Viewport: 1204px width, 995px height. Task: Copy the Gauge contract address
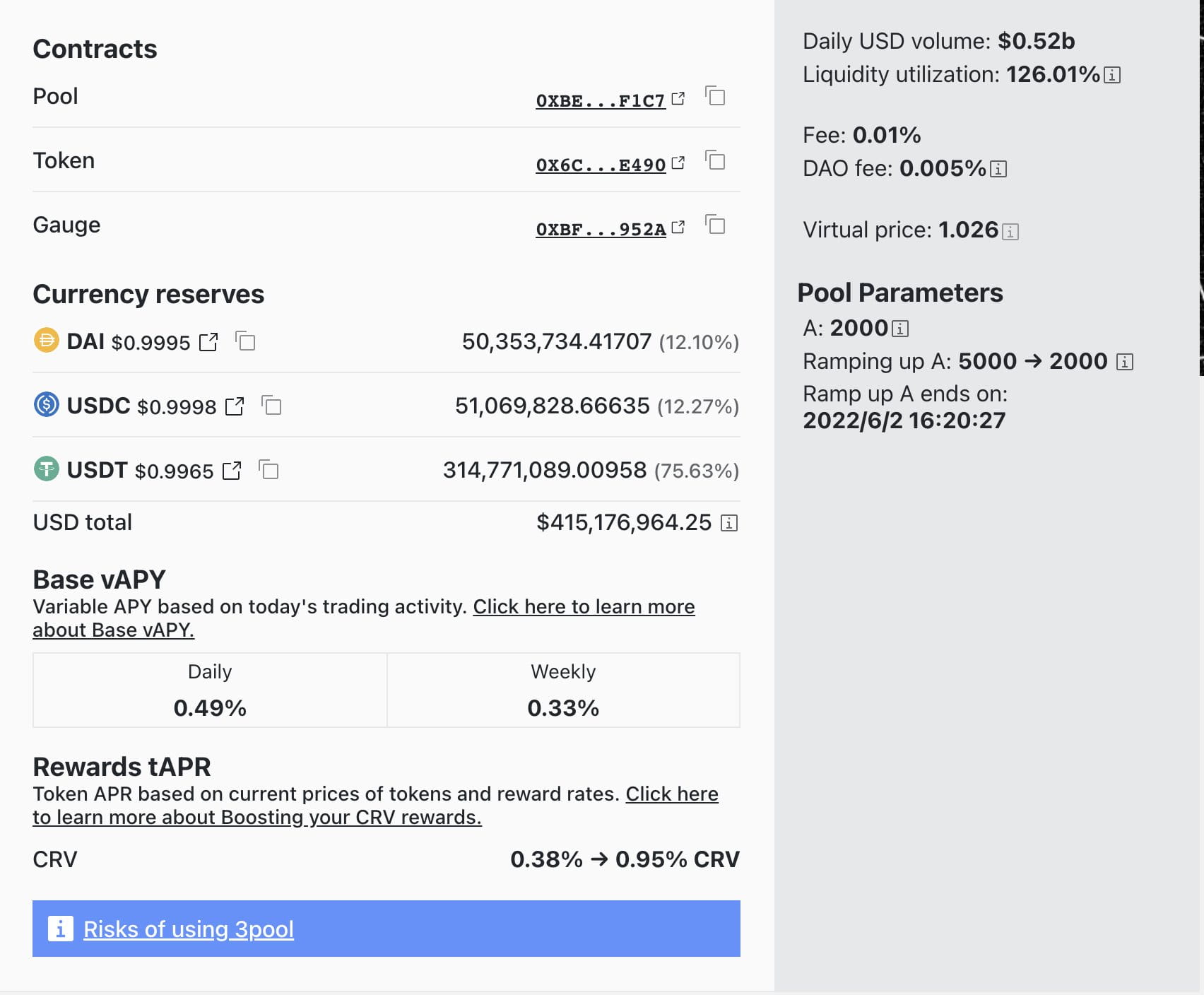pos(715,225)
